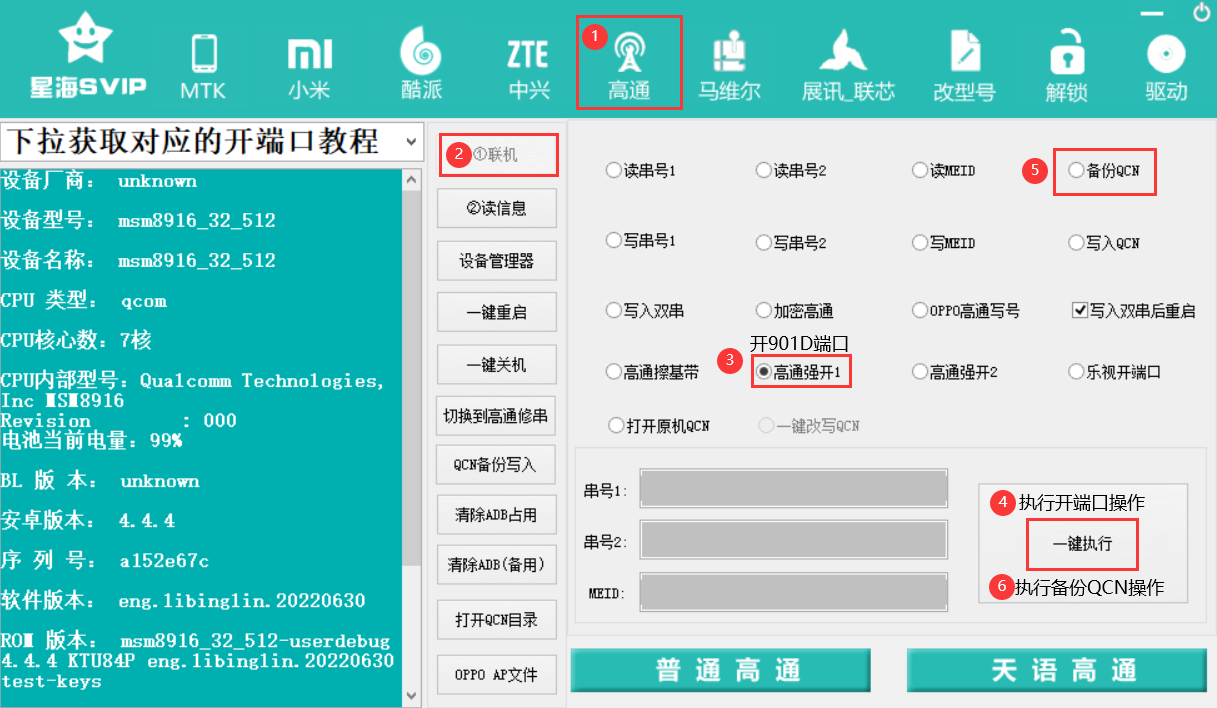Select the 读MEID radio option
Screen dimensions: 1217x708
point(944,171)
